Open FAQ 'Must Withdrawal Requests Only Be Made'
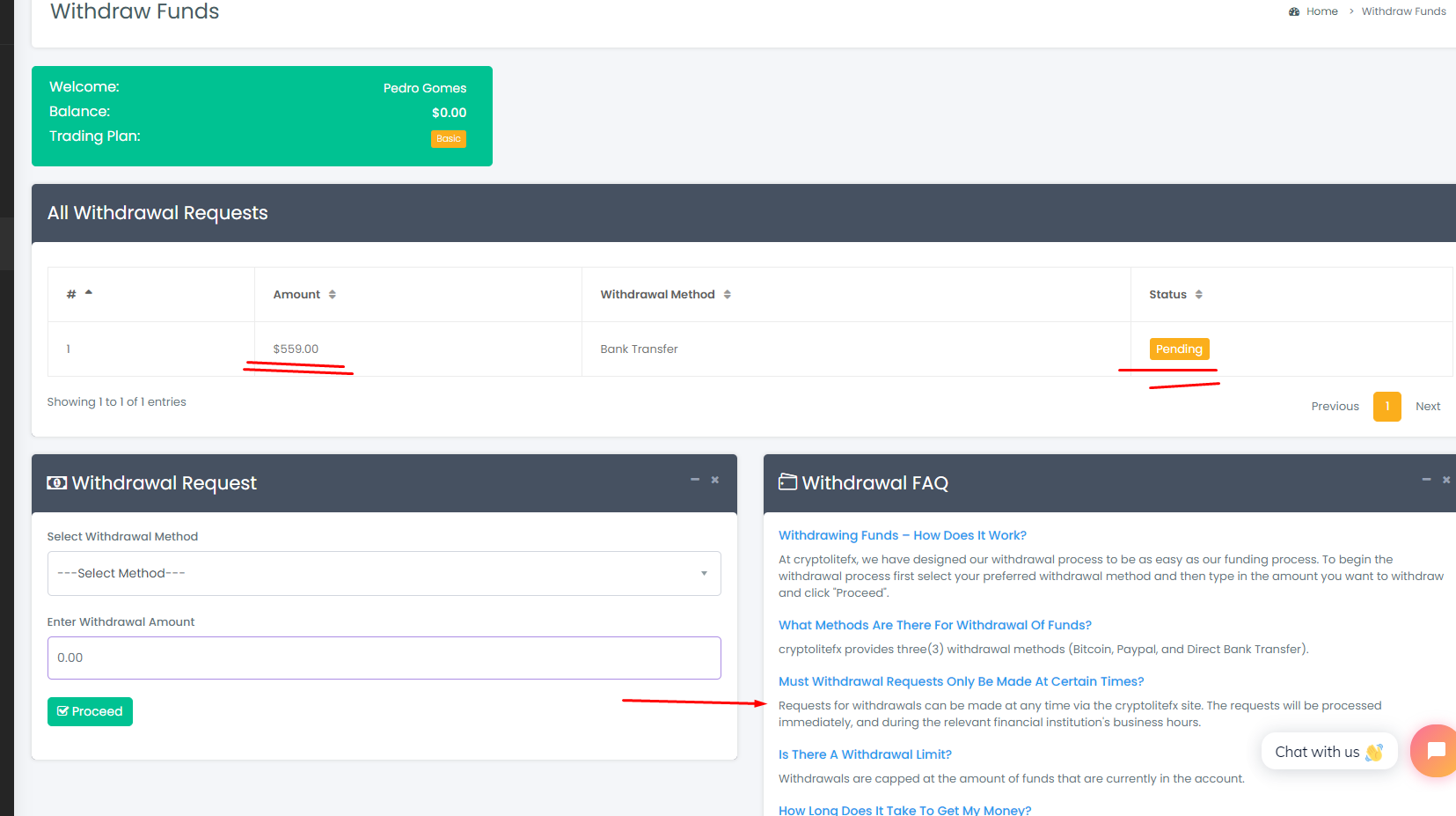 tap(962, 681)
